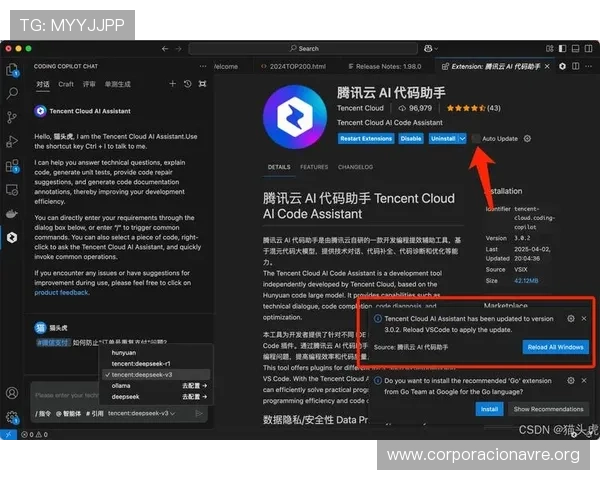Screen dimensions: 600x480
Task: Open Tencent Cloud AI Assistant sidebar icon
Action: [x=12, y=237]
